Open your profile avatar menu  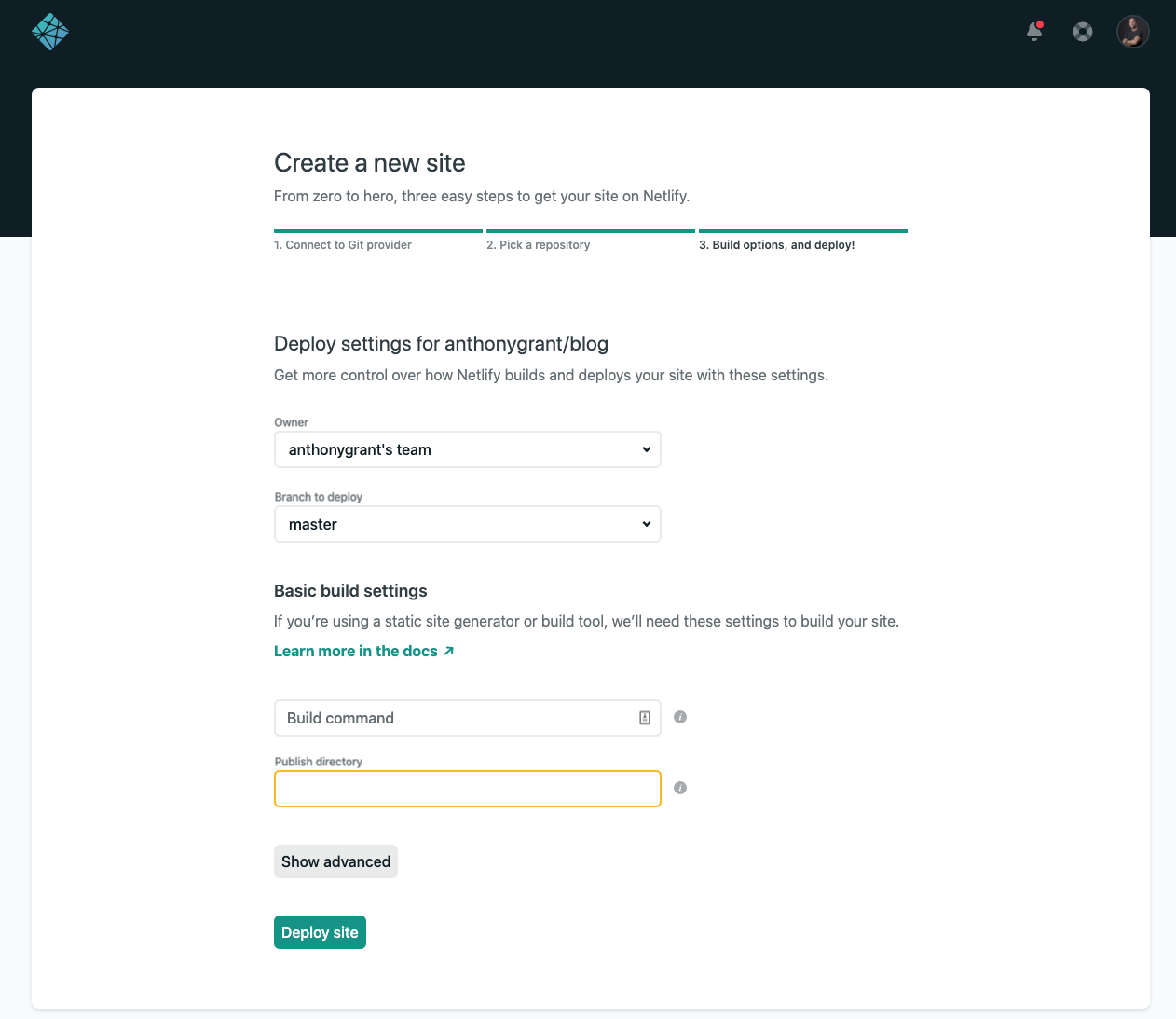tap(1132, 31)
